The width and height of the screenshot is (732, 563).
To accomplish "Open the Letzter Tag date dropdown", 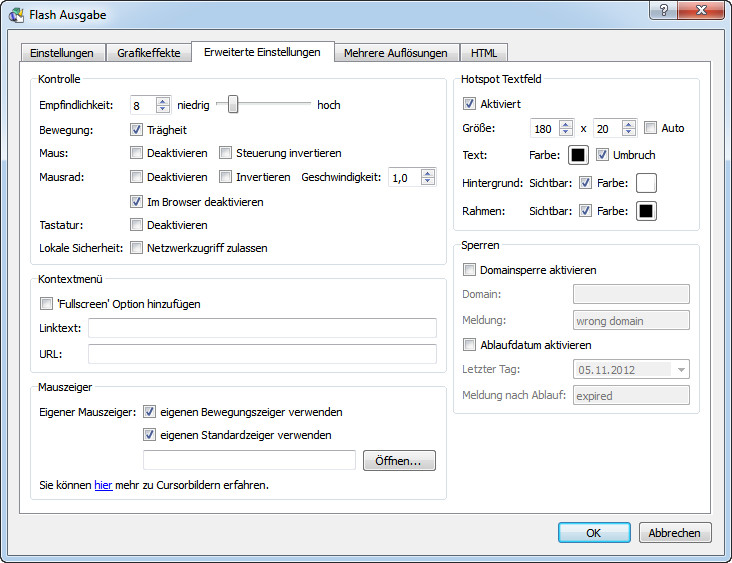I will (681, 370).
